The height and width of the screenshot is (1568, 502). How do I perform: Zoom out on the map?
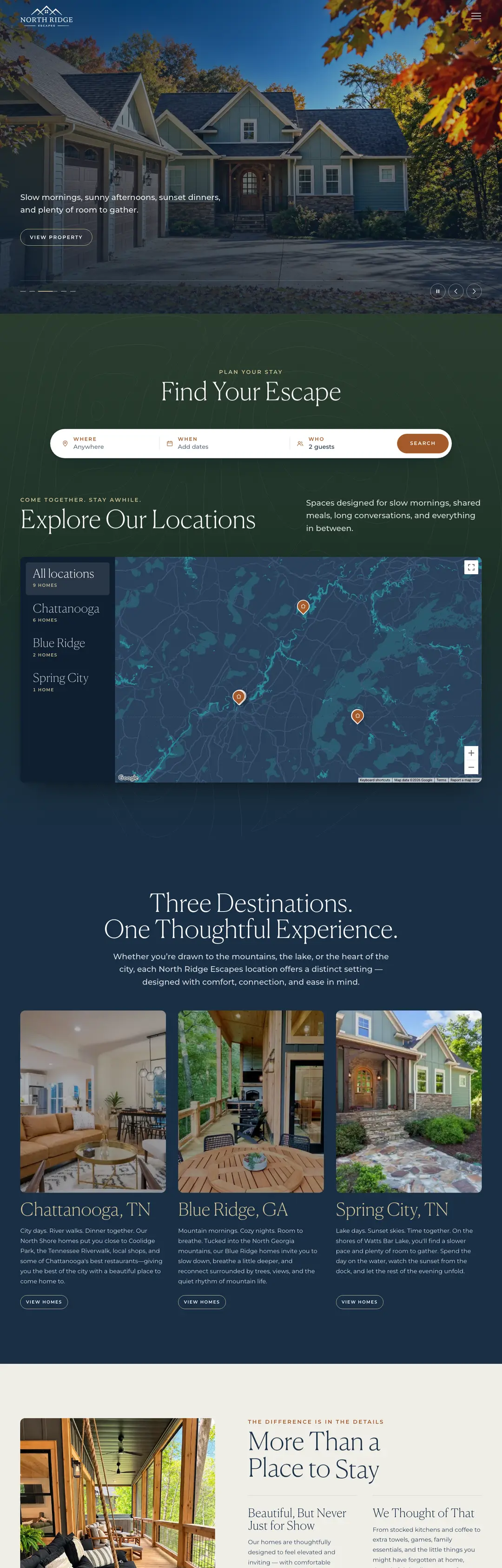[471, 768]
